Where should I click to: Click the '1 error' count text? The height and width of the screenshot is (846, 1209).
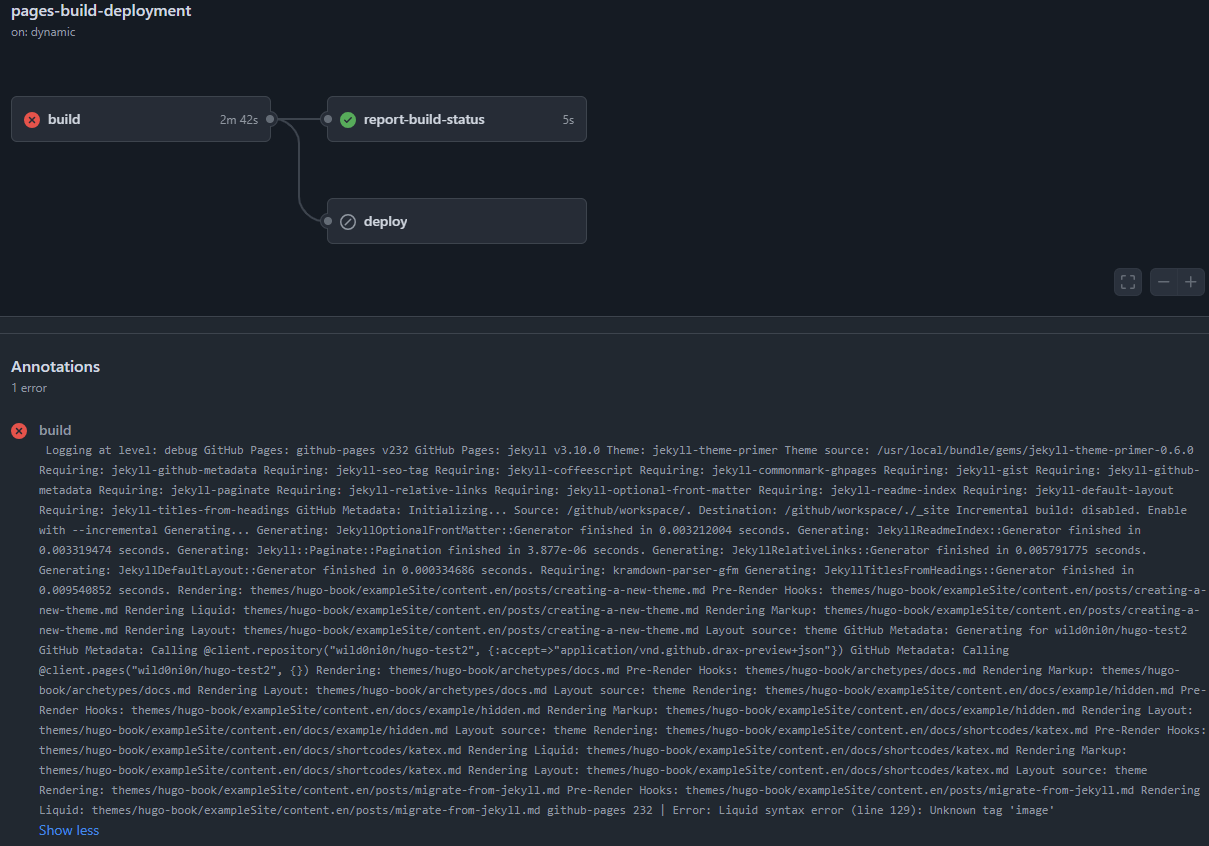pos(29,388)
